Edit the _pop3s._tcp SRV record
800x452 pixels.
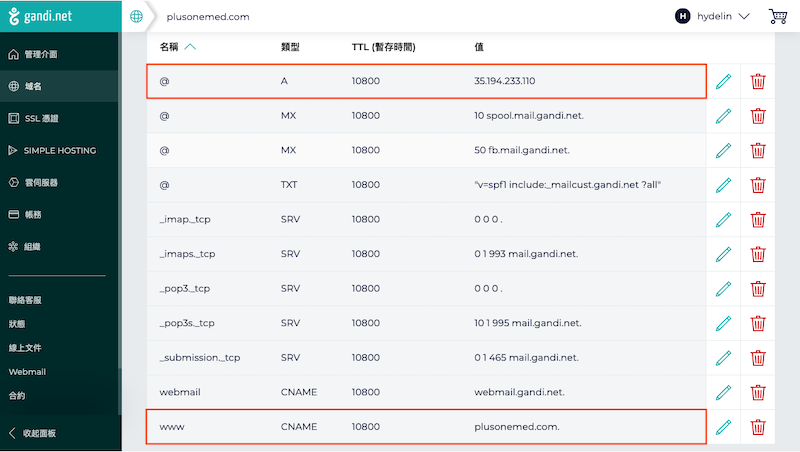(x=723, y=323)
